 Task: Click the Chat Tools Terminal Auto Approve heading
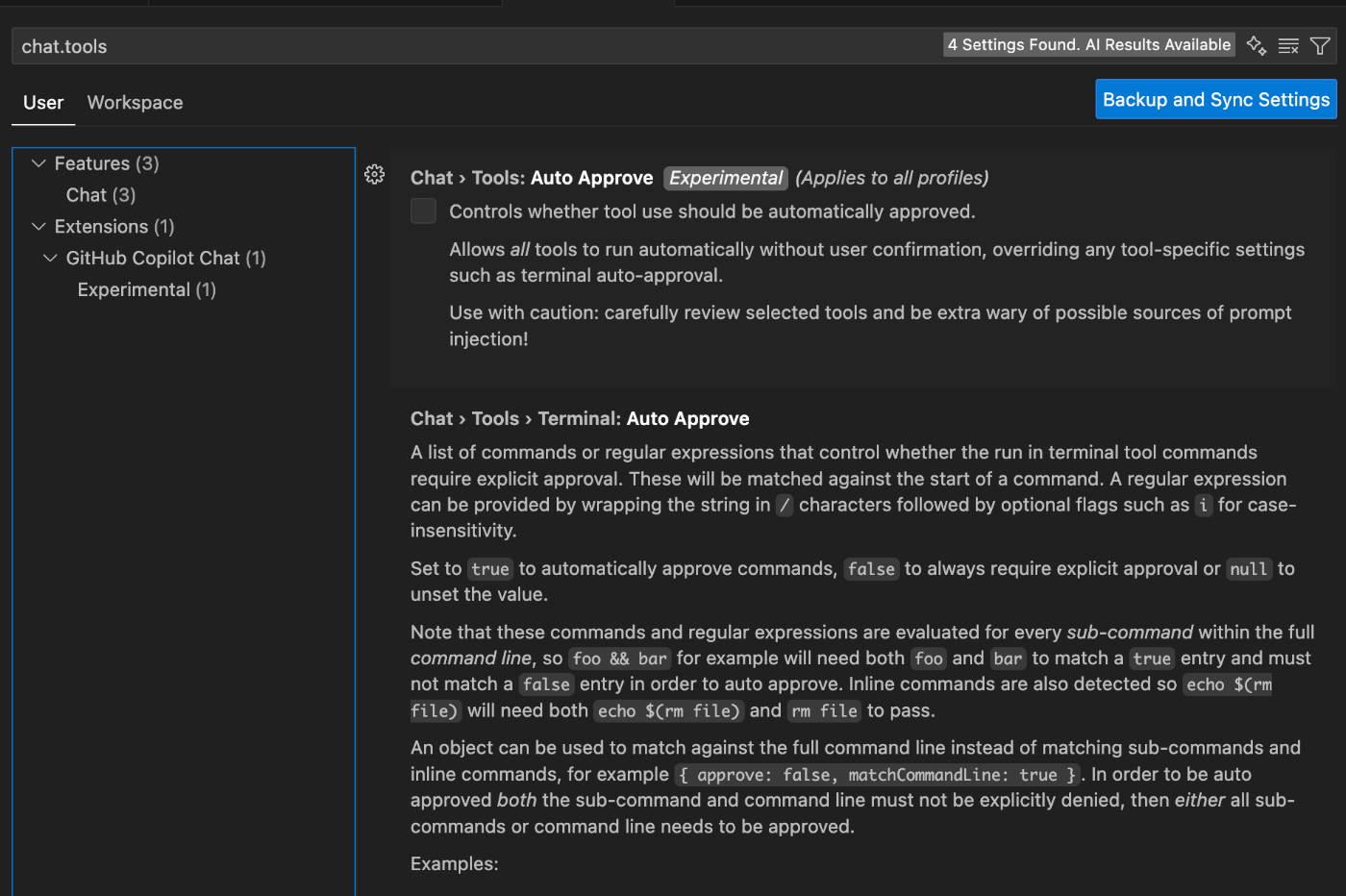tap(580, 418)
